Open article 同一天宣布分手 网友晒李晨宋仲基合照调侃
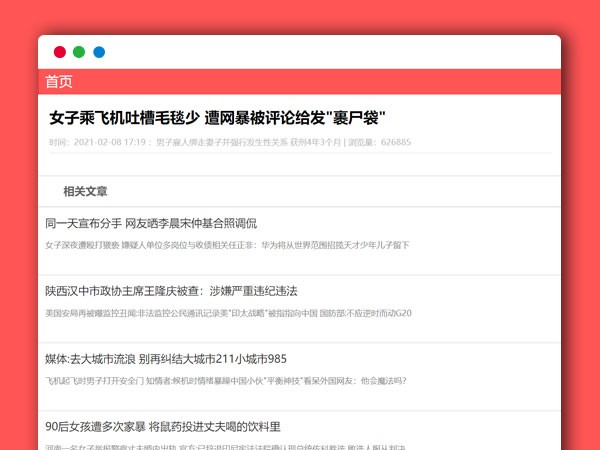Viewport: 600px width, 450px height. point(151,223)
